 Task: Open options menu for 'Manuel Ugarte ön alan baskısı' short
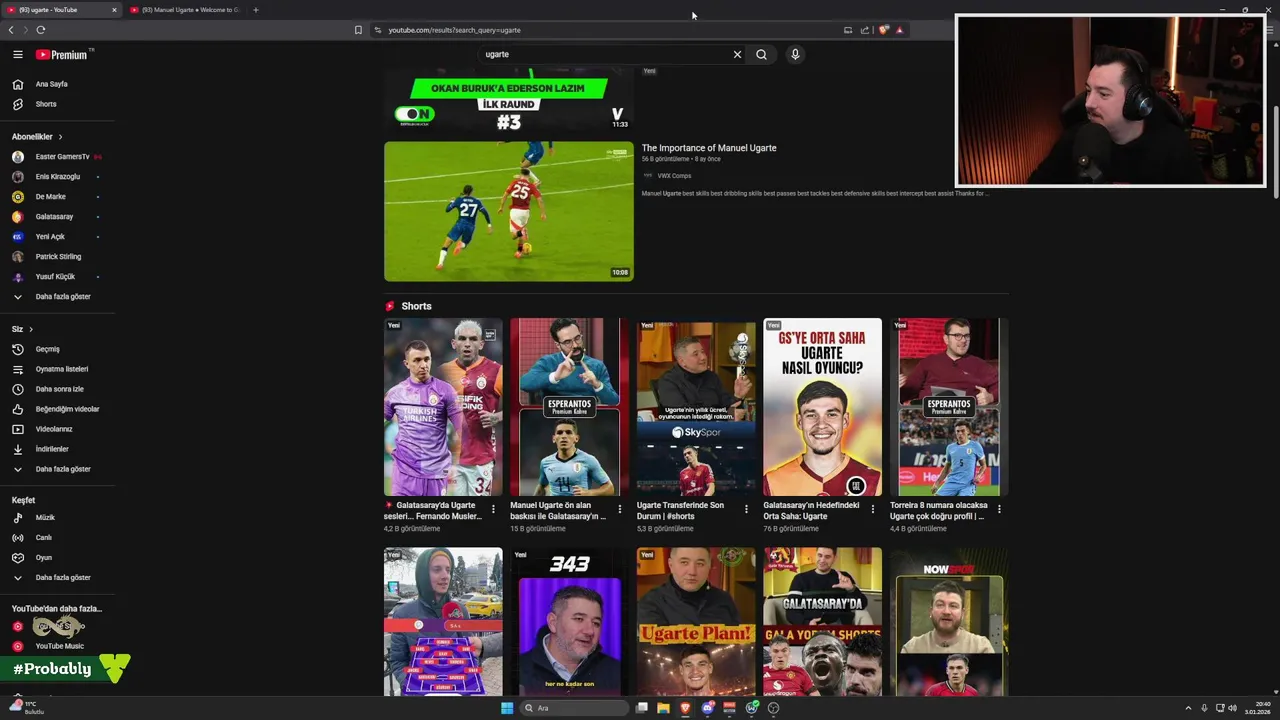(619, 509)
